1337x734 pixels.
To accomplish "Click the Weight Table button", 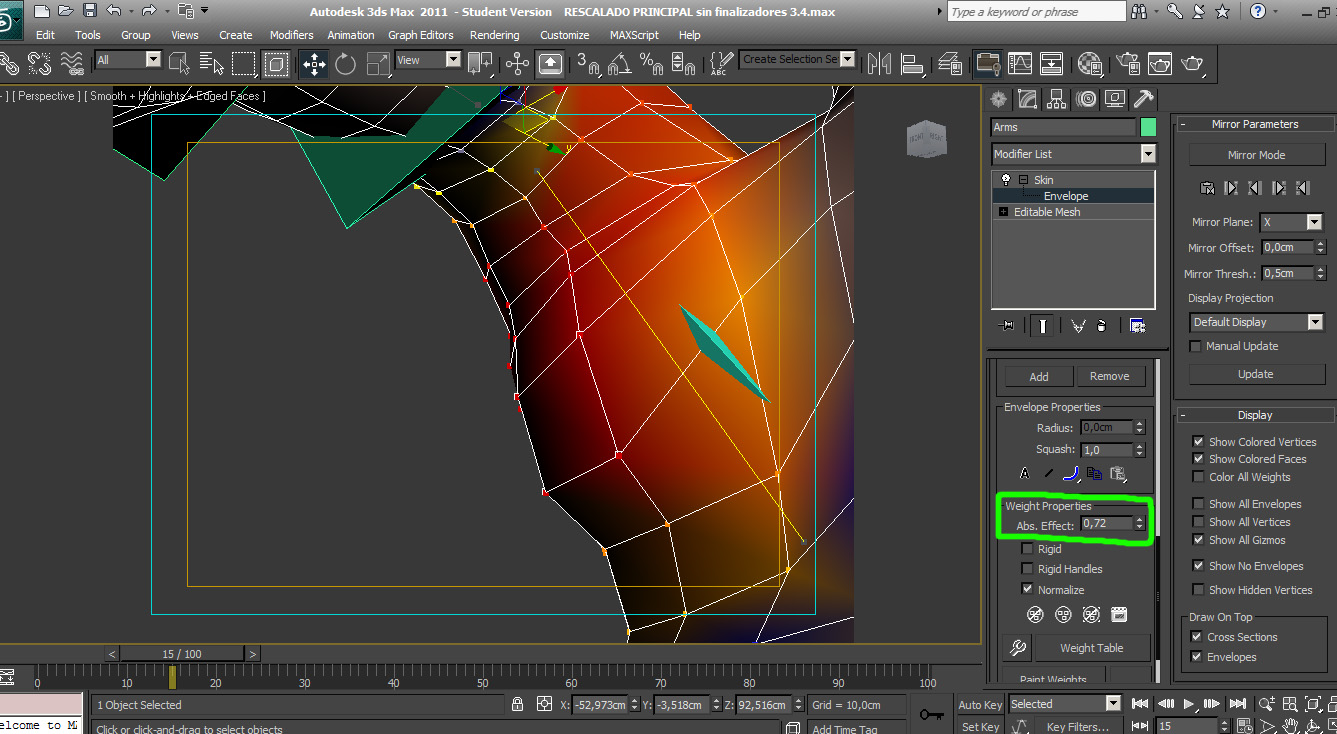I will (1091, 648).
